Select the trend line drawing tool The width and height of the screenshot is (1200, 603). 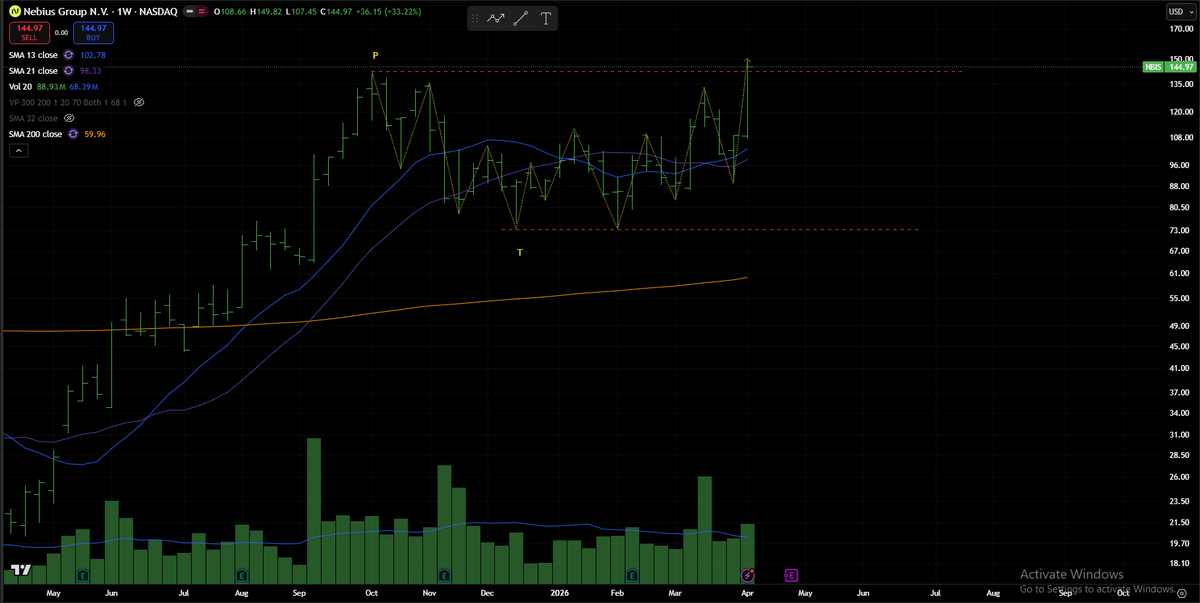(x=520, y=18)
